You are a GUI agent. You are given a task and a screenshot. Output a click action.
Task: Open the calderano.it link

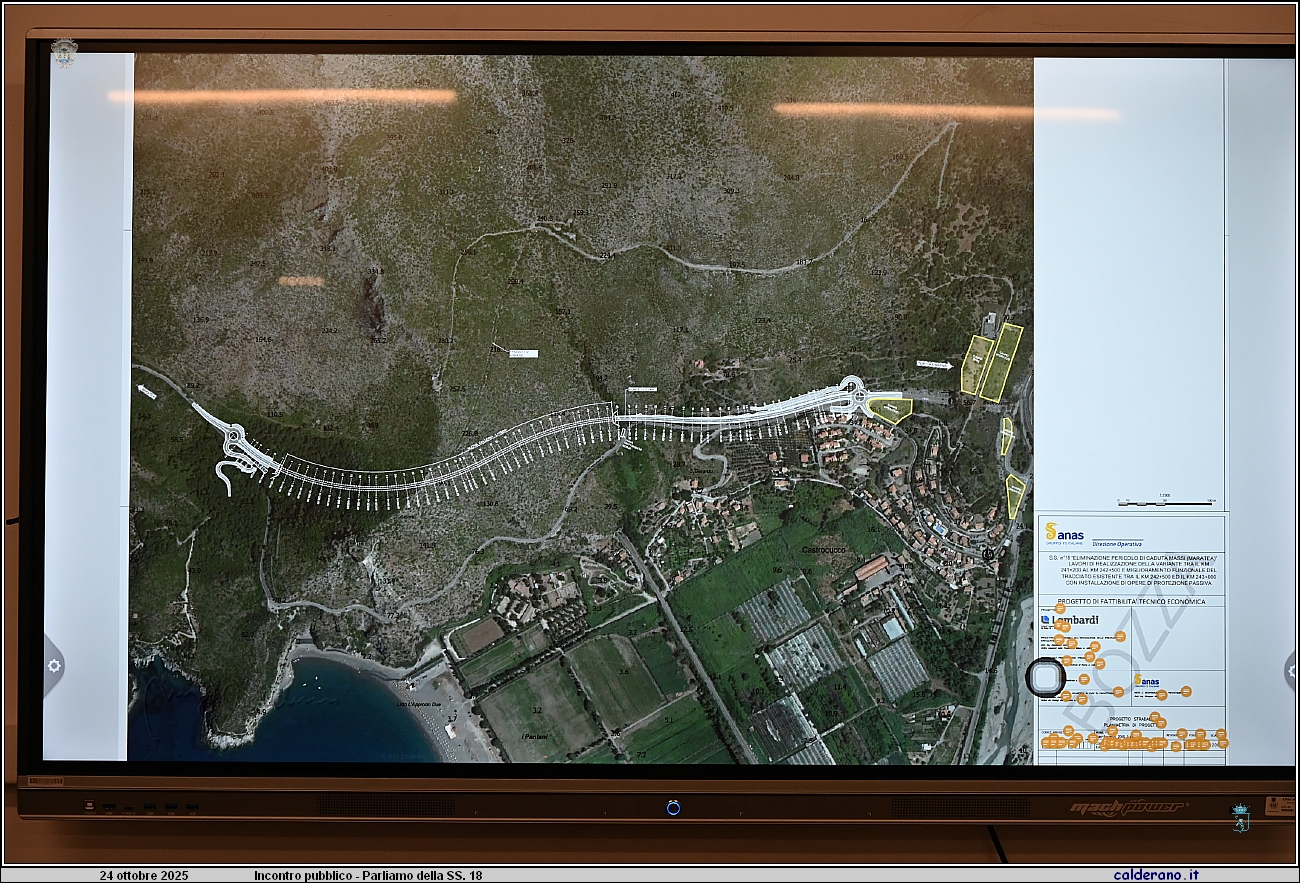pyautogui.click(x=1156, y=875)
